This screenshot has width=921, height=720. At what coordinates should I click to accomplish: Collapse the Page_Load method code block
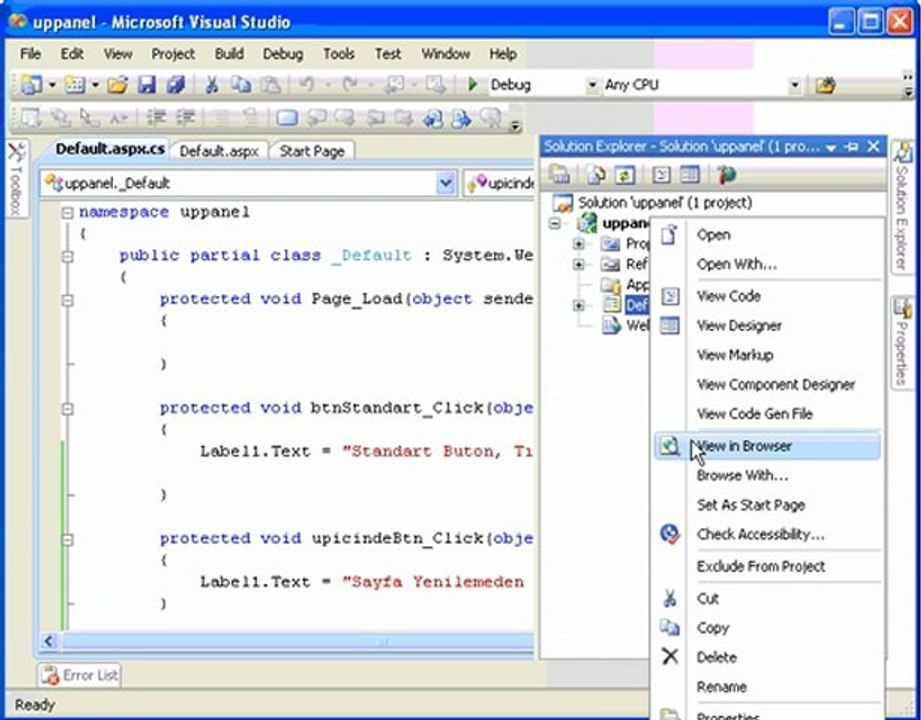coord(68,300)
